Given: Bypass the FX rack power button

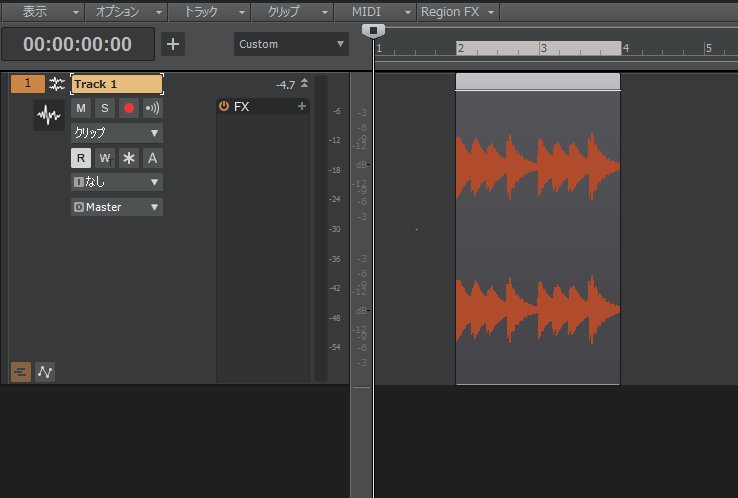Looking at the screenshot, I should pos(224,106).
